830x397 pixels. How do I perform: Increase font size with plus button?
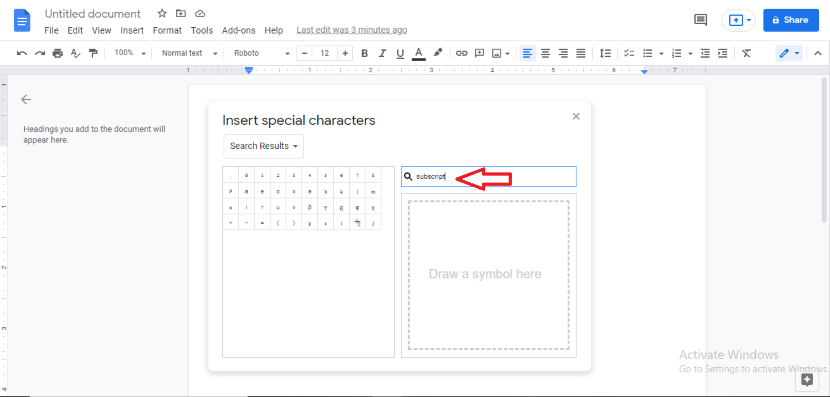345,53
